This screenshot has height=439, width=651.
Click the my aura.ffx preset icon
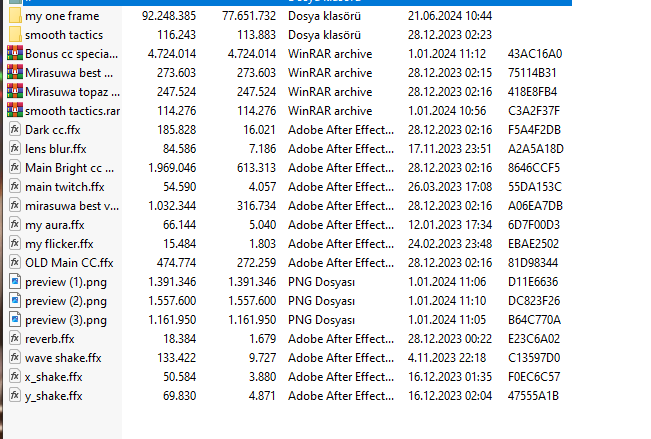15,225
